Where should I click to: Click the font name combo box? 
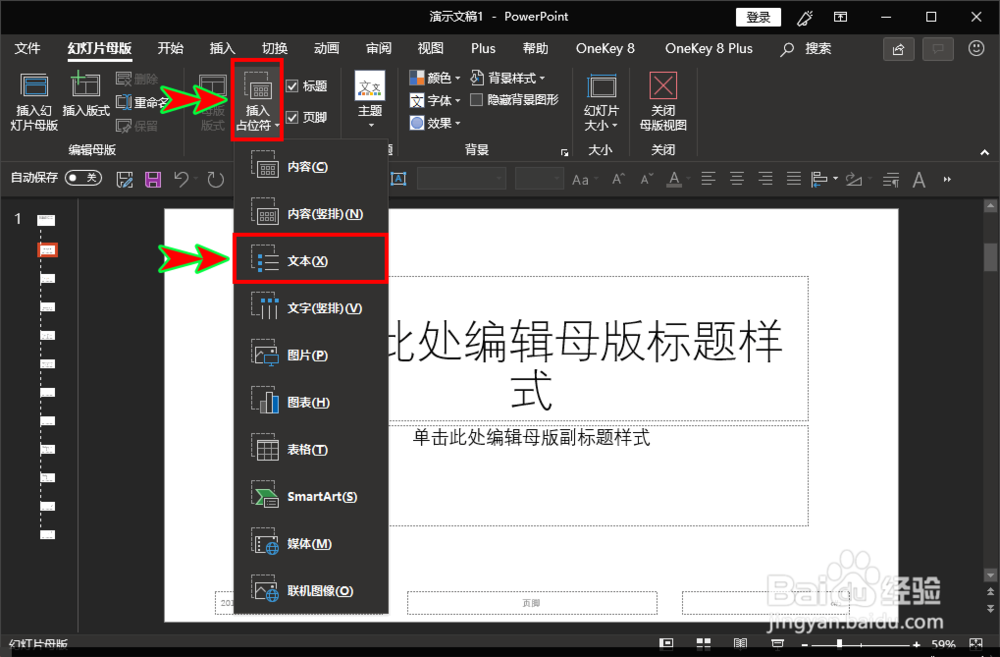point(461,179)
